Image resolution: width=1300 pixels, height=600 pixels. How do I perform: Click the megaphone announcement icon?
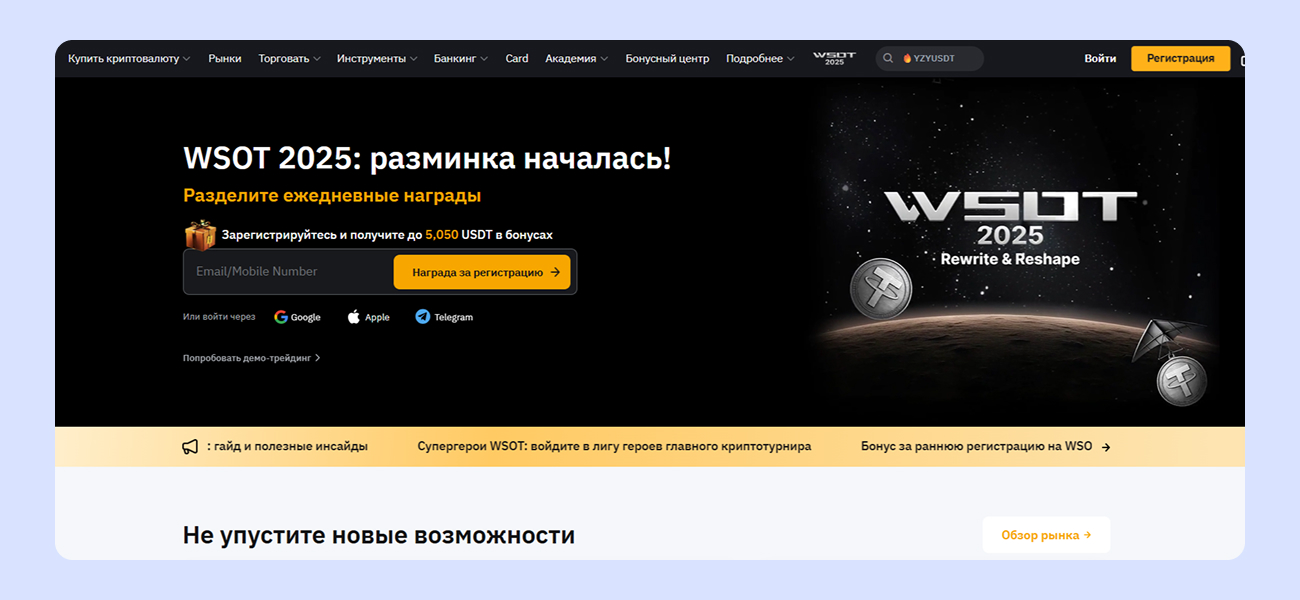[x=190, y=447]
